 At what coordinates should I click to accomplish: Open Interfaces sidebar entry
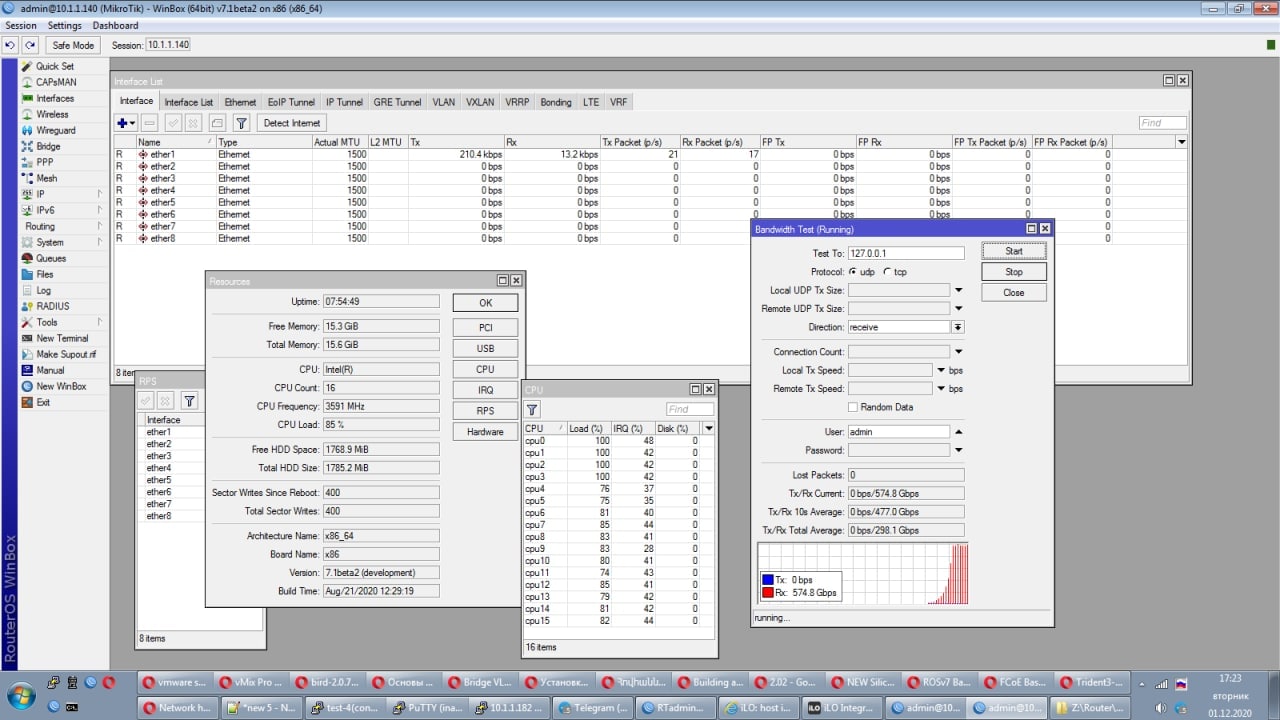tap(55, 98)
